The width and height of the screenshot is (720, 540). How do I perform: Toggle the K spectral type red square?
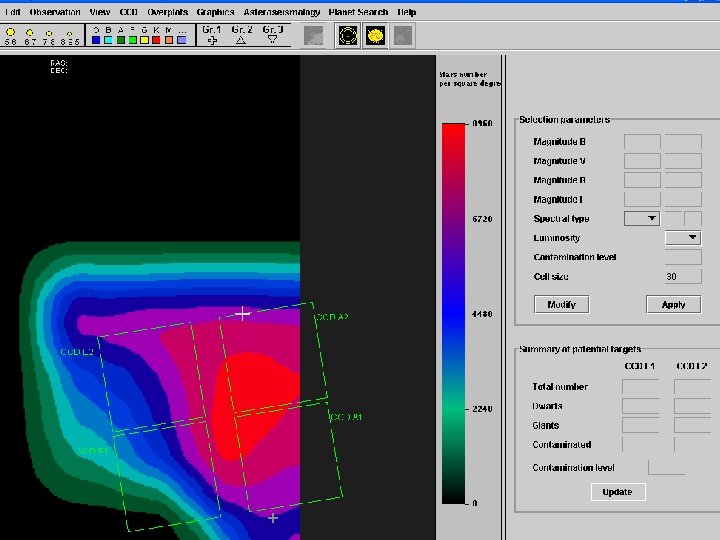pyautogui.click(x=156, y=40)
